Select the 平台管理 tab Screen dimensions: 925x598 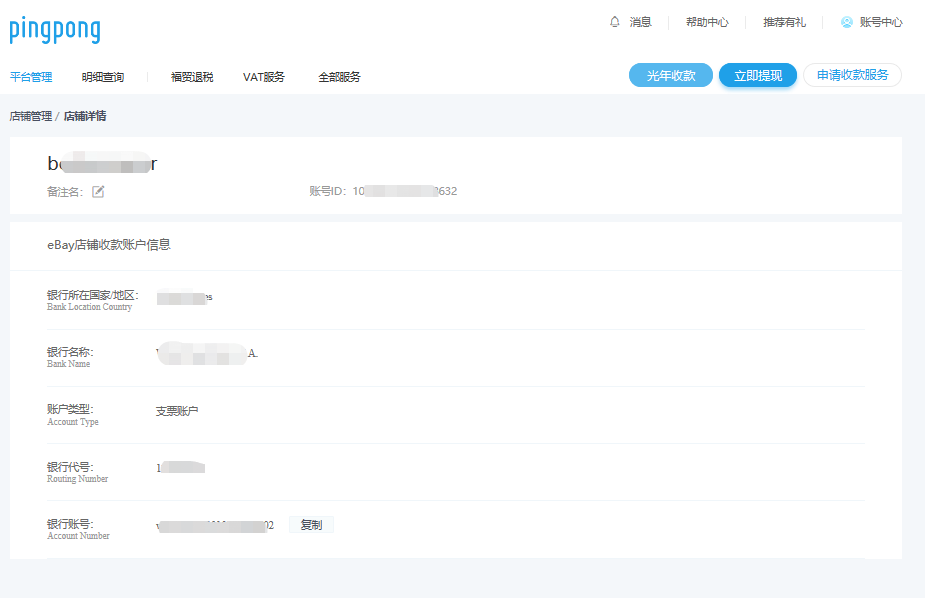coord(31,77)
